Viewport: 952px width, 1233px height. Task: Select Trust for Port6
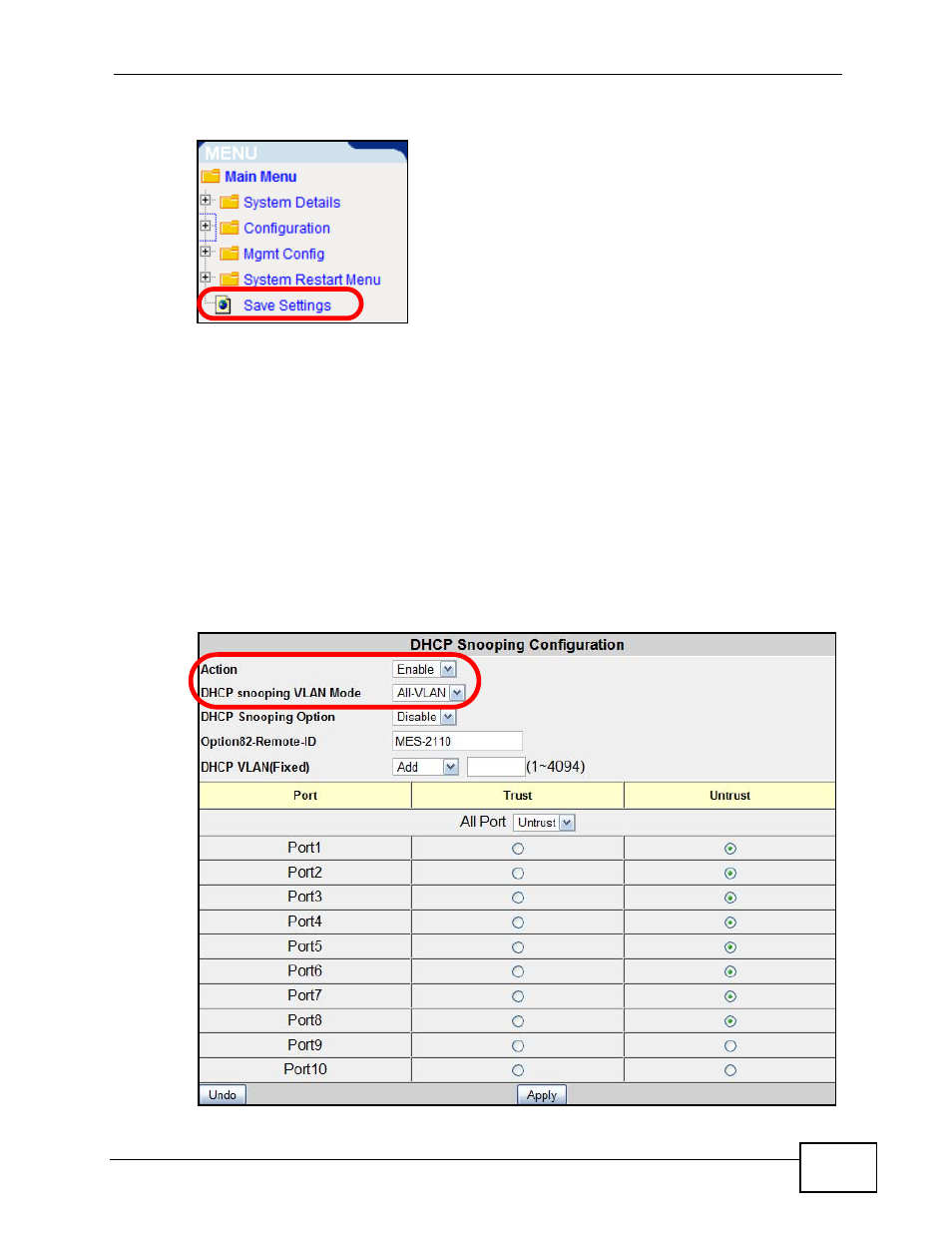coord(518,971)
